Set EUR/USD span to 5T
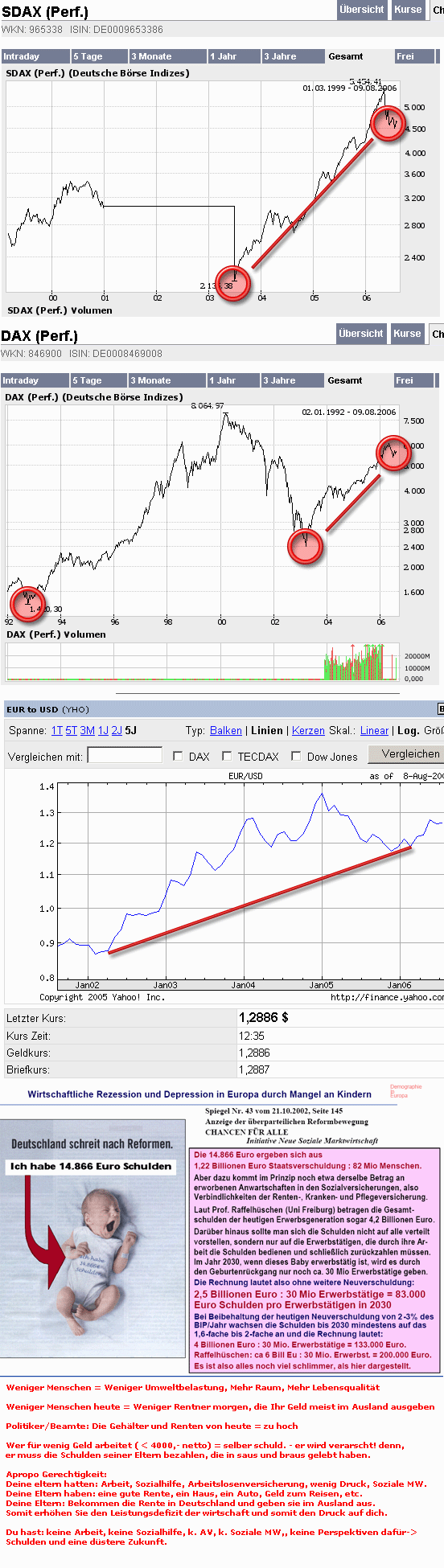The height and width of the screenshot is (1568, 444). 72,731
